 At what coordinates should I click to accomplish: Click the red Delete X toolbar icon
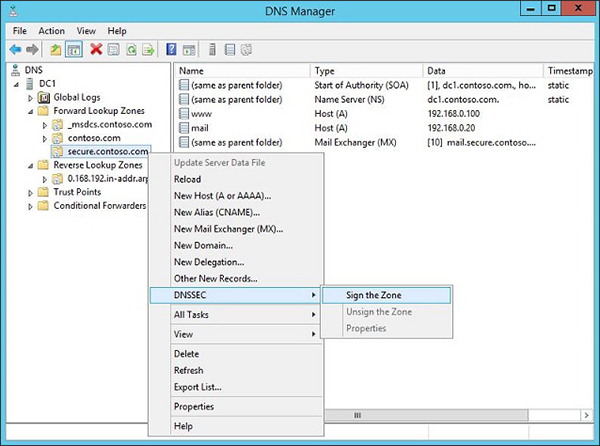pyautogui.click(x=96, y=48)
